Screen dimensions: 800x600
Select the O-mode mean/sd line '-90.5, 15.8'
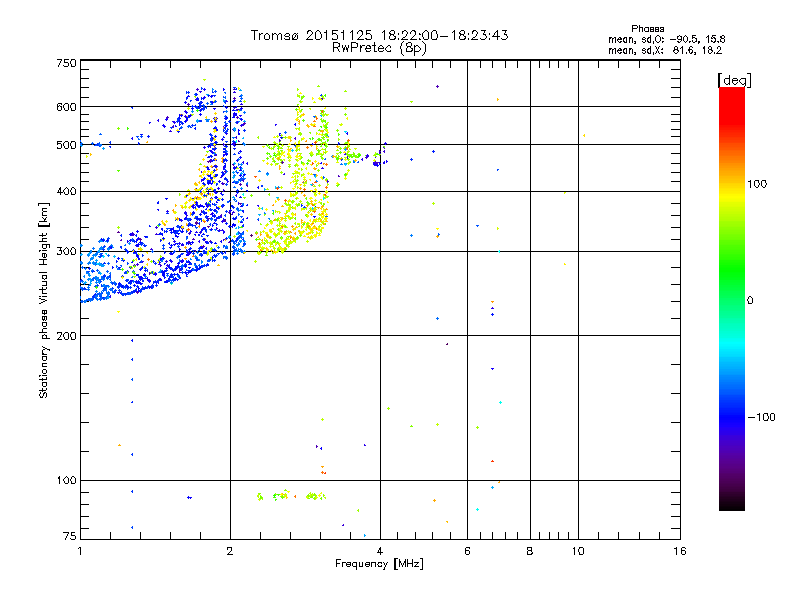[x=697, y=39]
